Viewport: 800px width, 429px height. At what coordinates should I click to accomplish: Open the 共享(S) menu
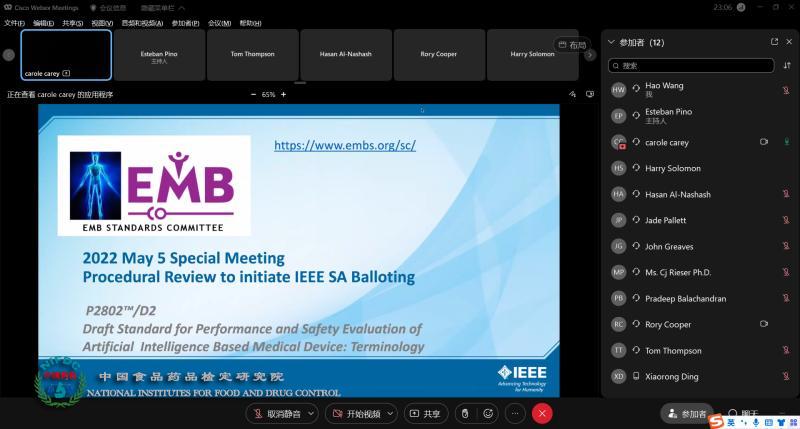point(72,23)
